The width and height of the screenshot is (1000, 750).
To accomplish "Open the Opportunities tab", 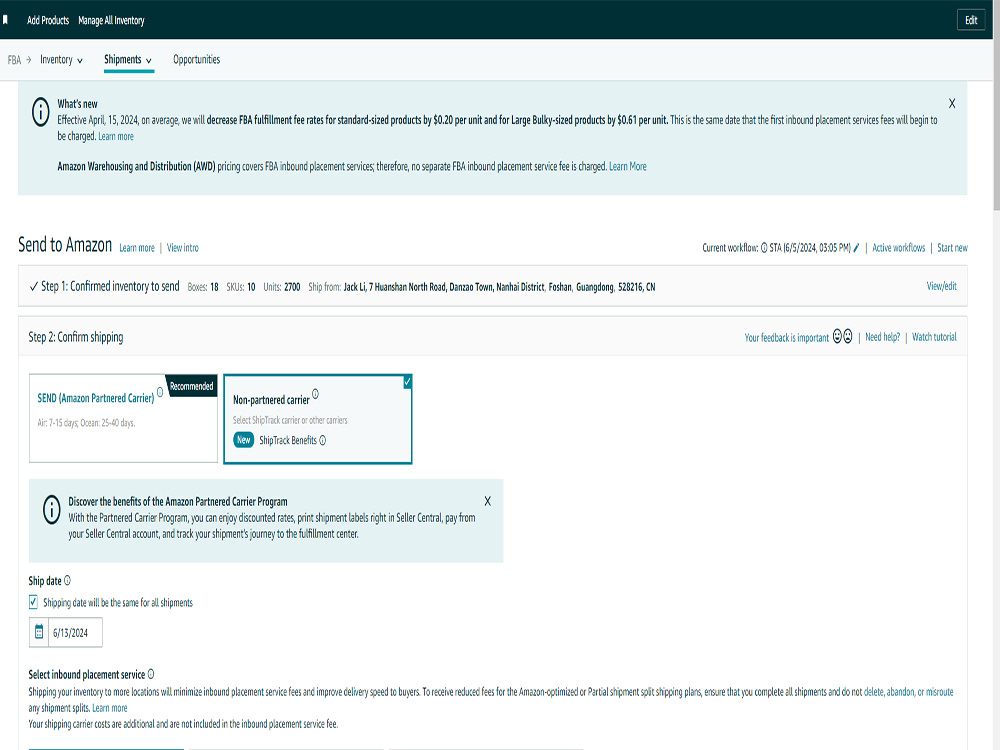I will (x=196, y=59).
